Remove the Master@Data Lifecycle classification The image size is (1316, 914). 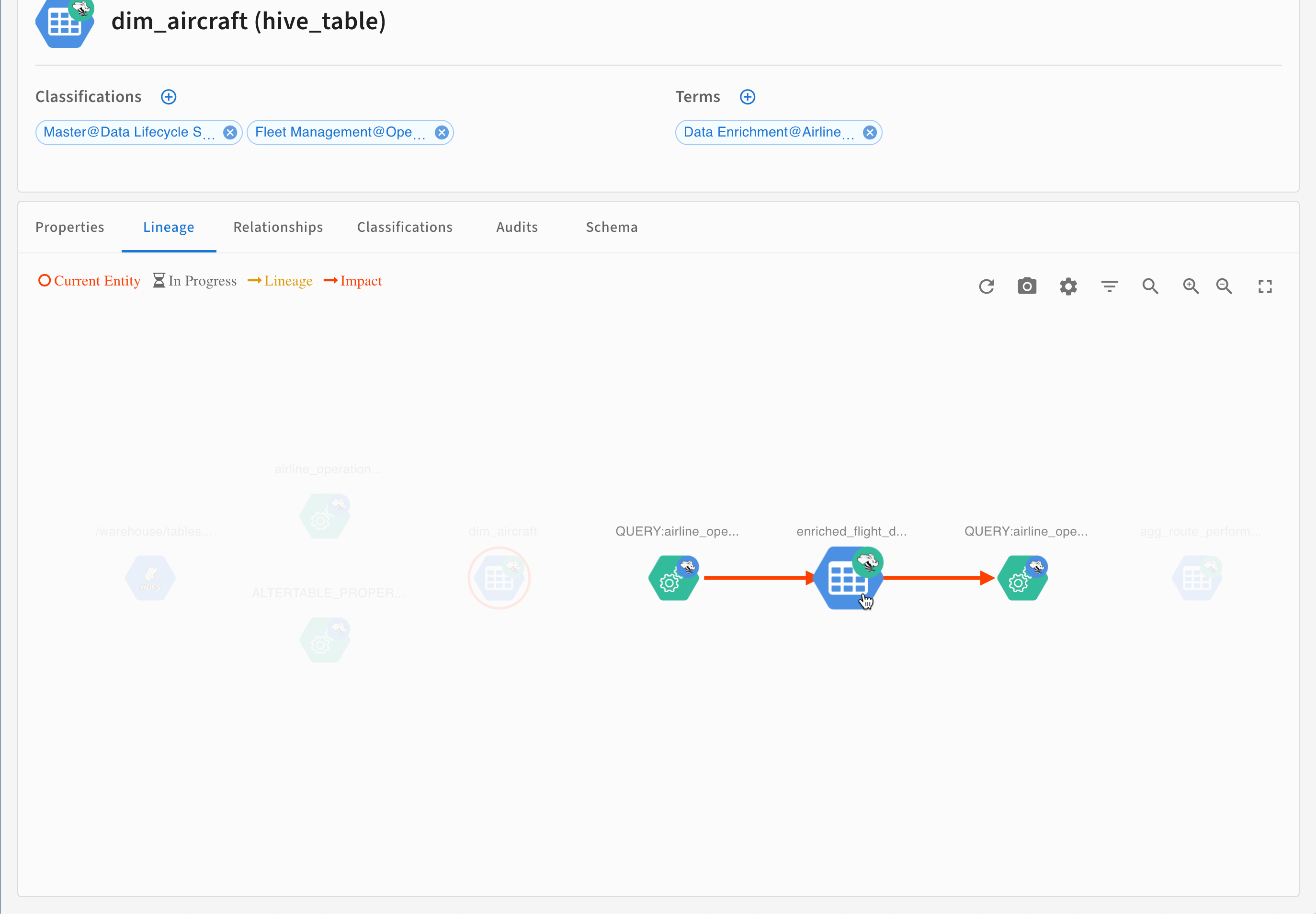230,133
